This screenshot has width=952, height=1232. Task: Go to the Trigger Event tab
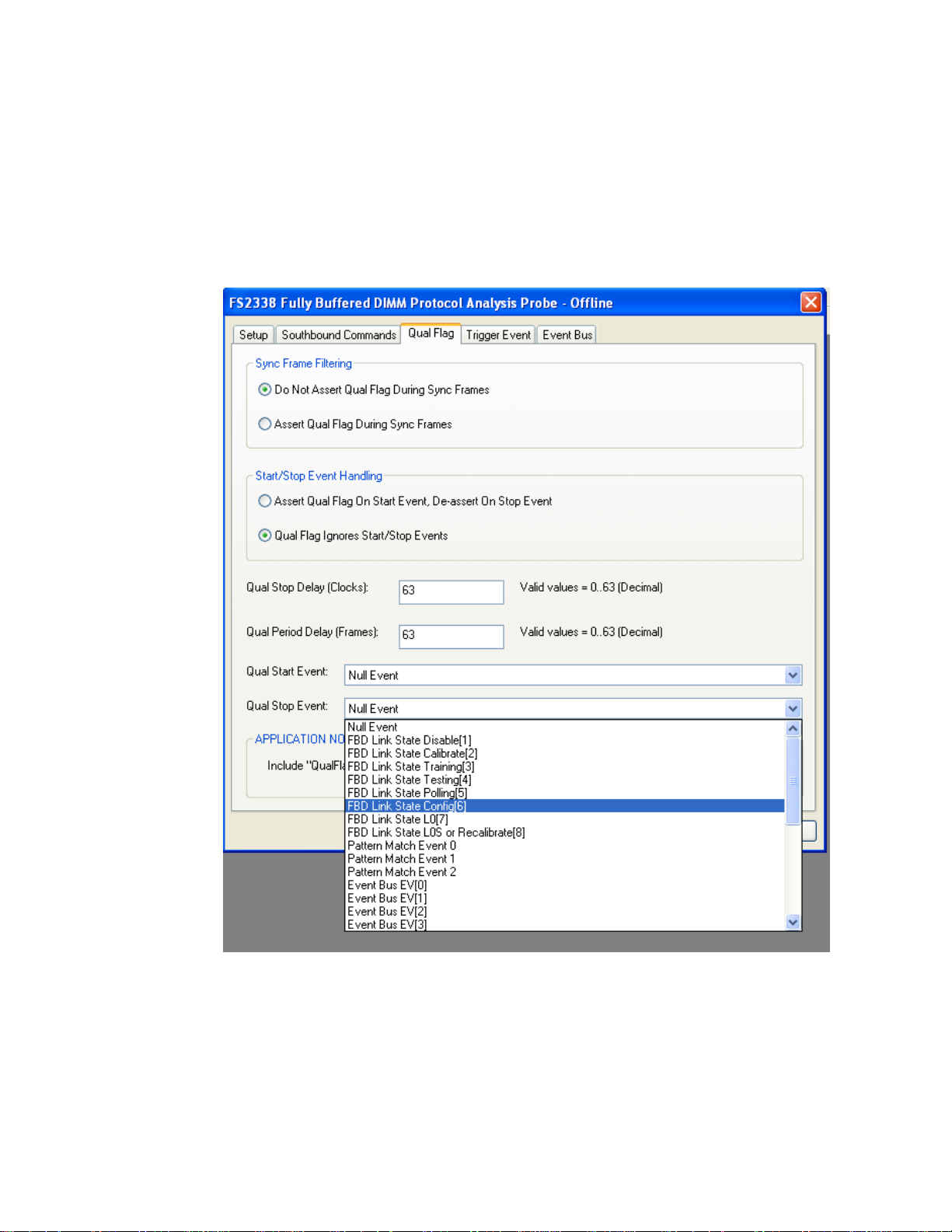tap(498, 335)
